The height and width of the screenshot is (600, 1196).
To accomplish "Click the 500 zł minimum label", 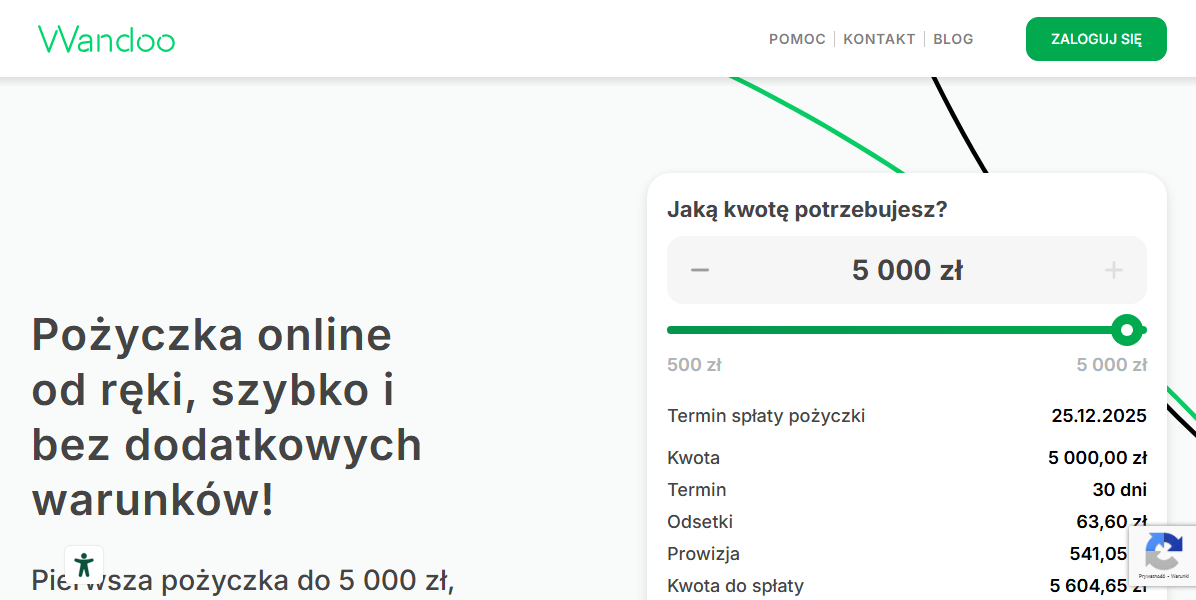I will coord(694,365).
